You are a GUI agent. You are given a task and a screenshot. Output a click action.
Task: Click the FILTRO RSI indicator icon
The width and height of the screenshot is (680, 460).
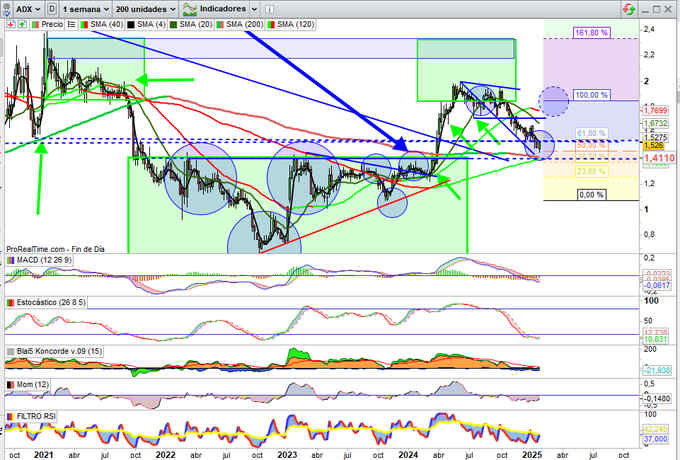tap(11, 414)
